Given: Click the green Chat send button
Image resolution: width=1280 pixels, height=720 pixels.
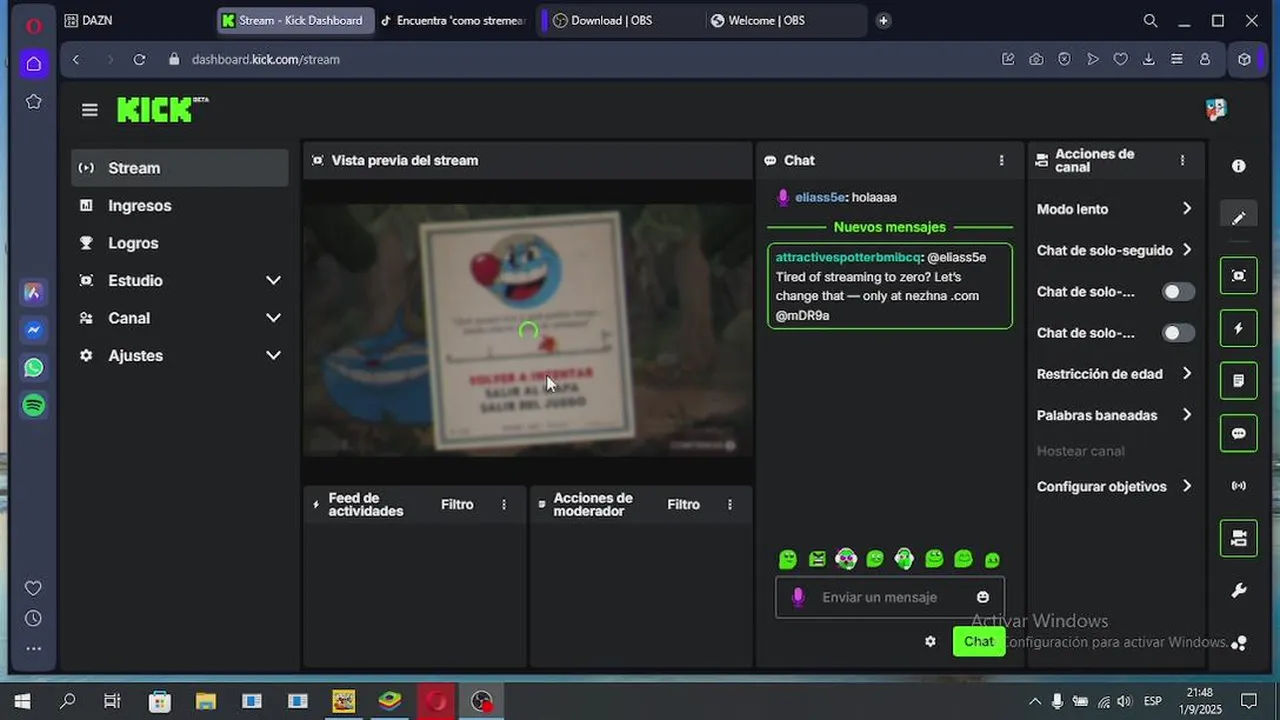Looking at the screenshot, I should pos(979,642).
